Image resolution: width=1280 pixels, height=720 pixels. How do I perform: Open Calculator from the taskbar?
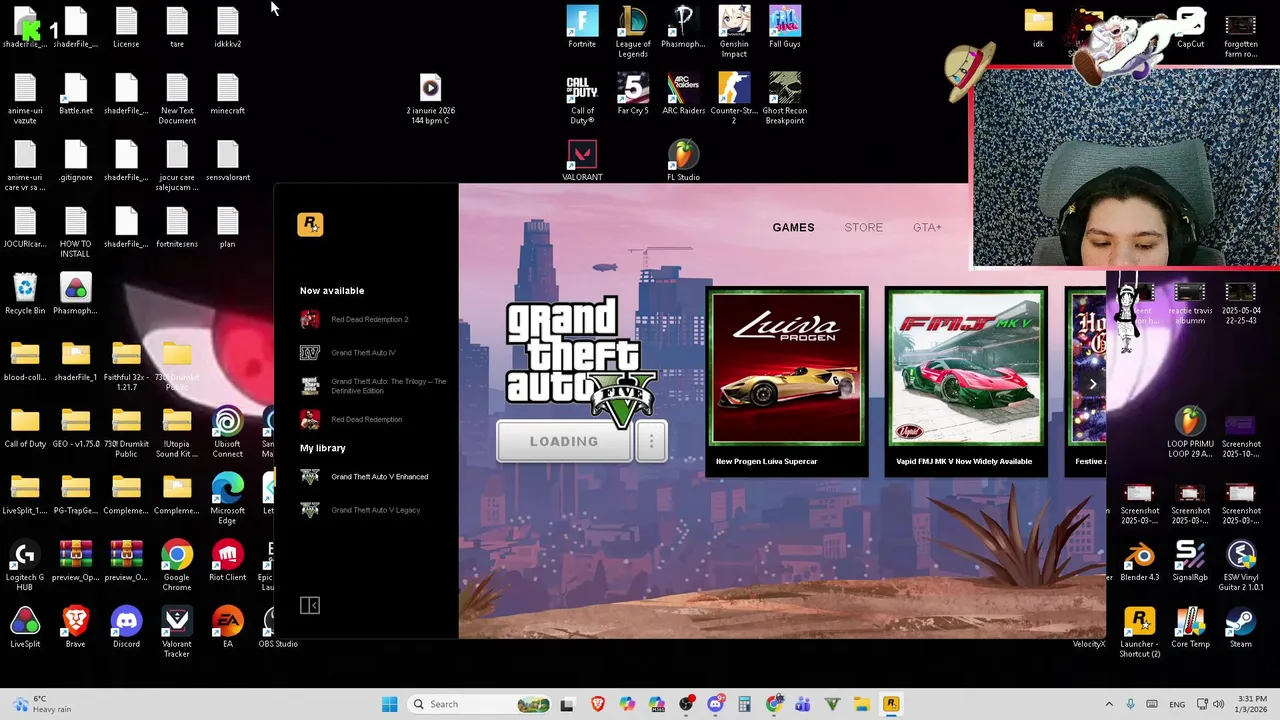(x=744, y=704)
